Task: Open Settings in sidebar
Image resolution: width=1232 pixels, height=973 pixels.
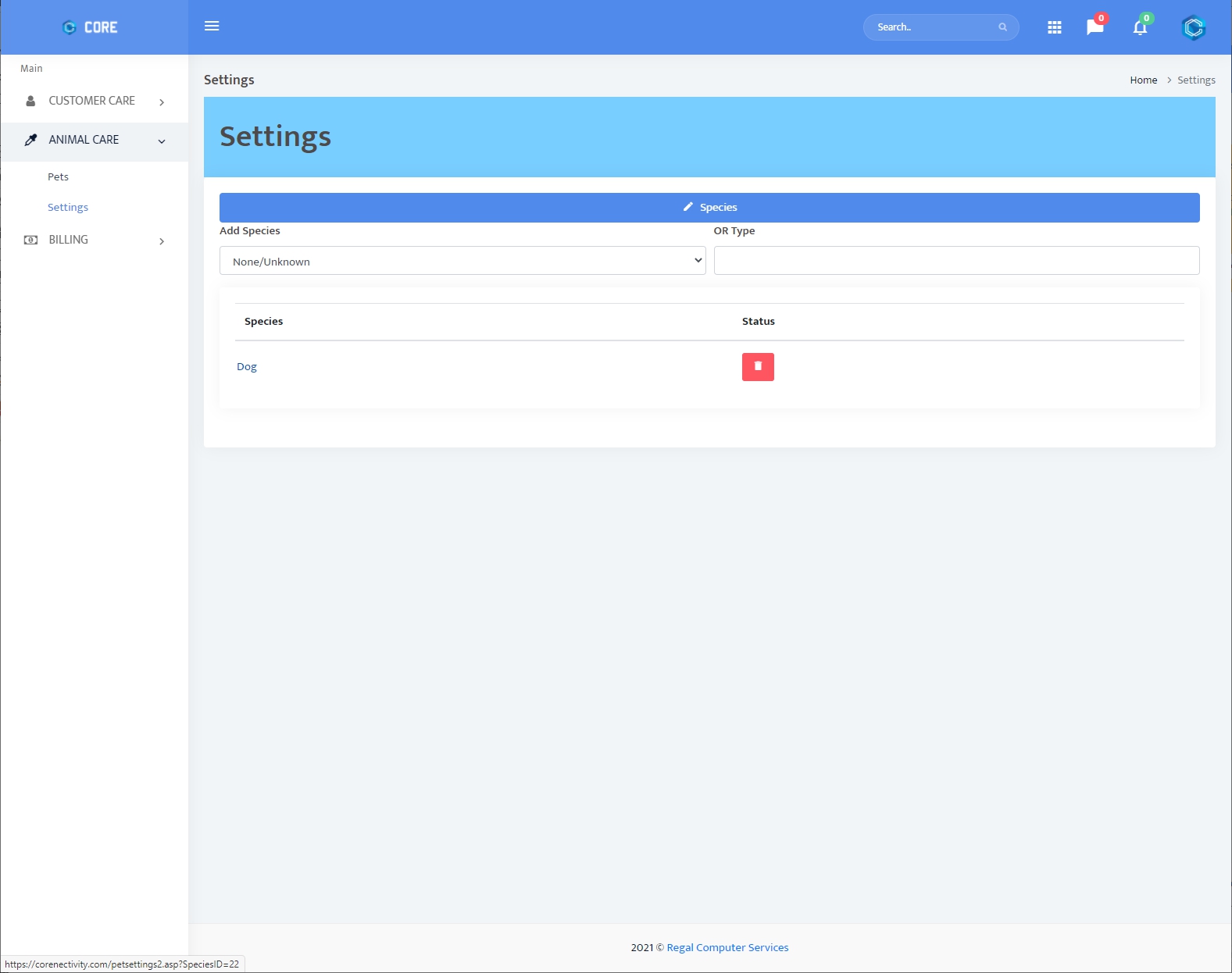Action: click(68, 207)
